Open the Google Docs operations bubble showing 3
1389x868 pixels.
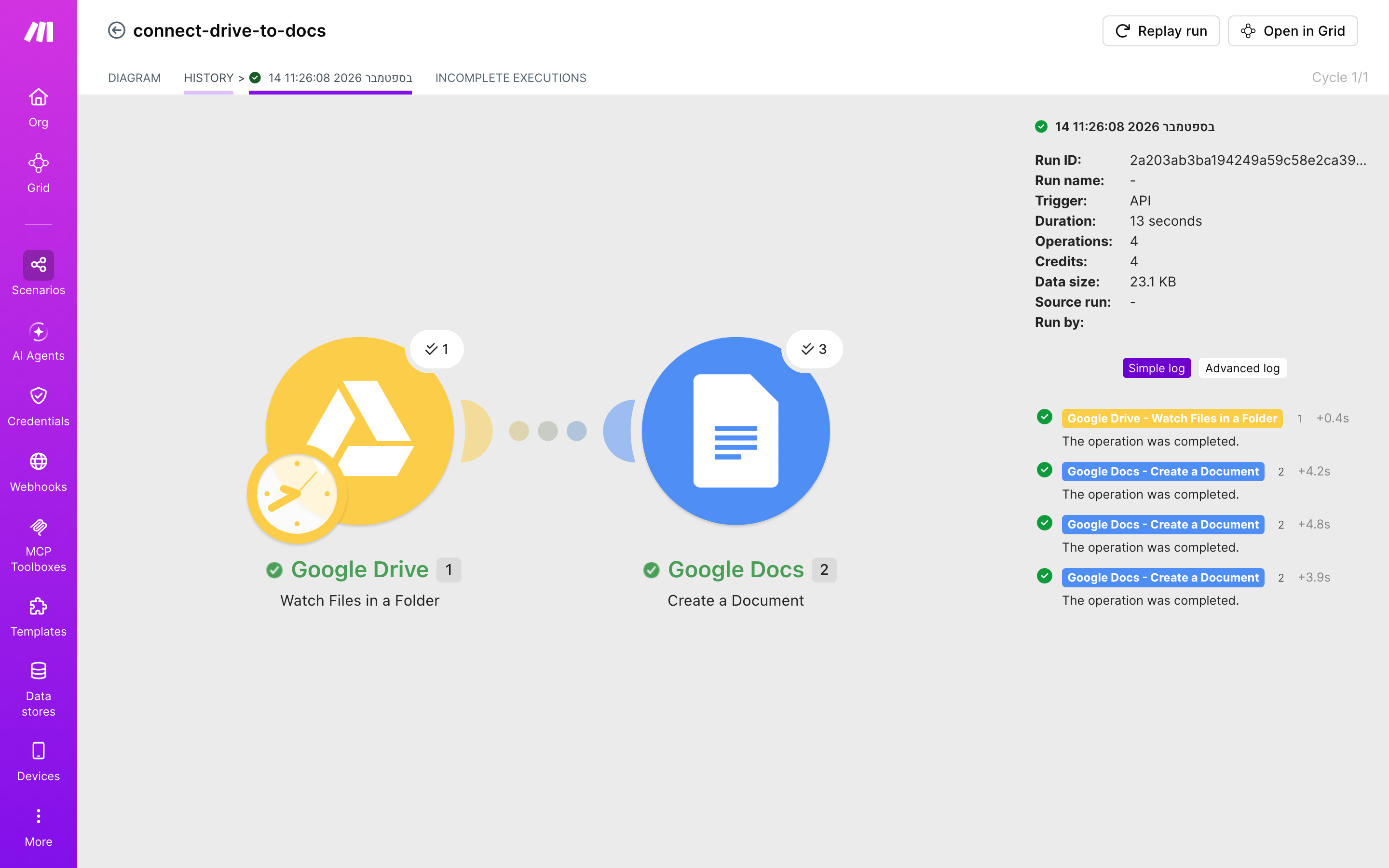[x=814, y=349]
